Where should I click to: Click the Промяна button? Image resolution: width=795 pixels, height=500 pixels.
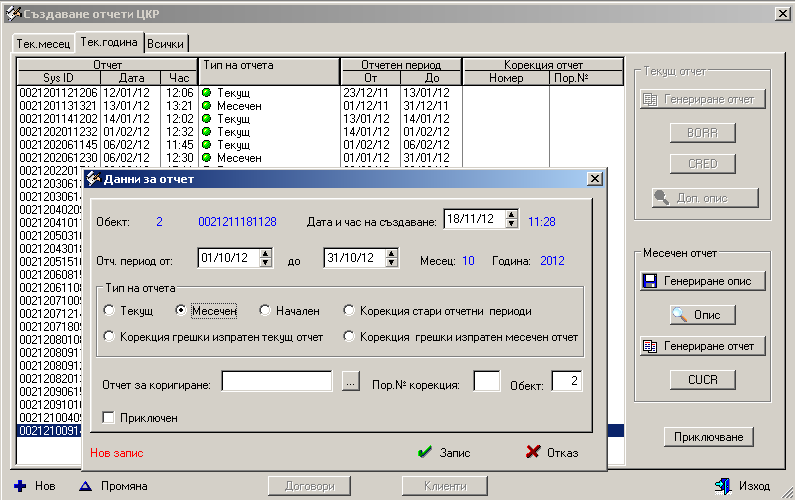114,486
